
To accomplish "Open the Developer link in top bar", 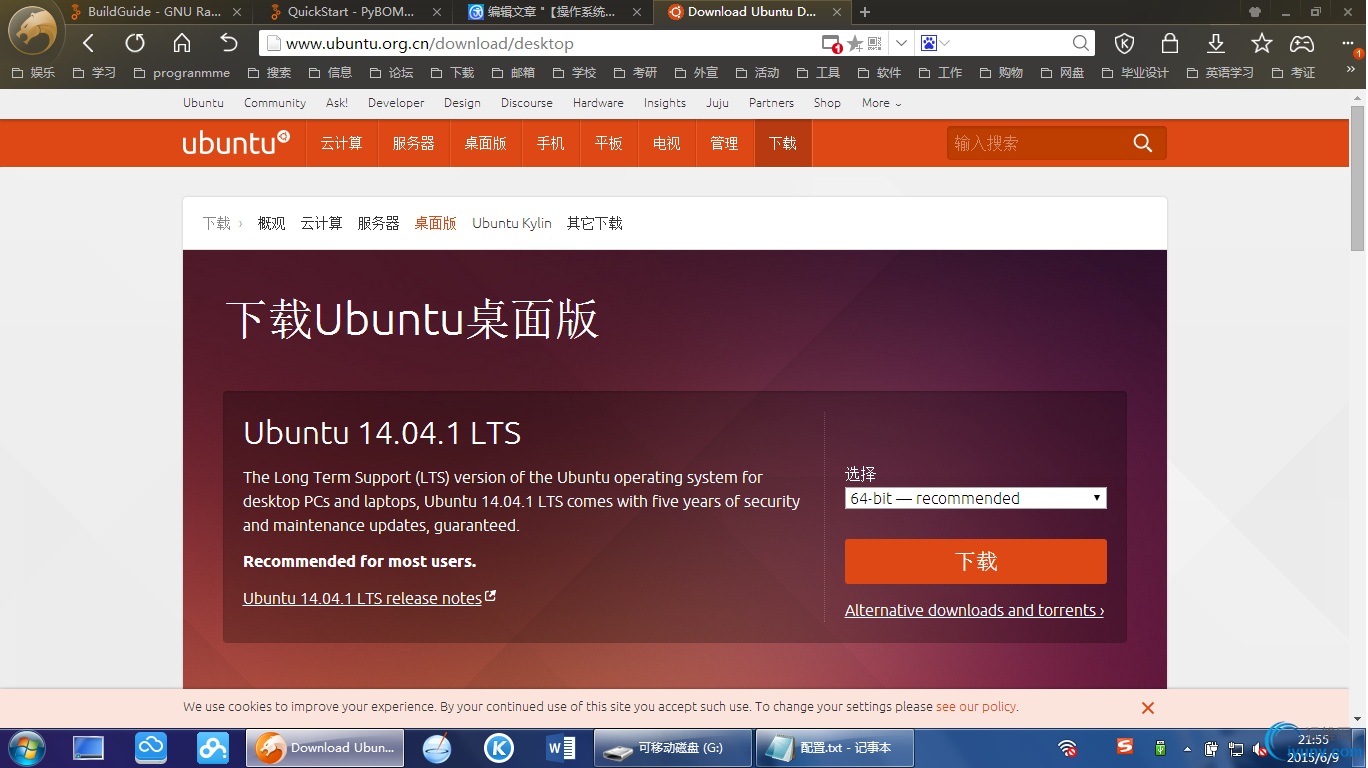I will tap(396, 103).
